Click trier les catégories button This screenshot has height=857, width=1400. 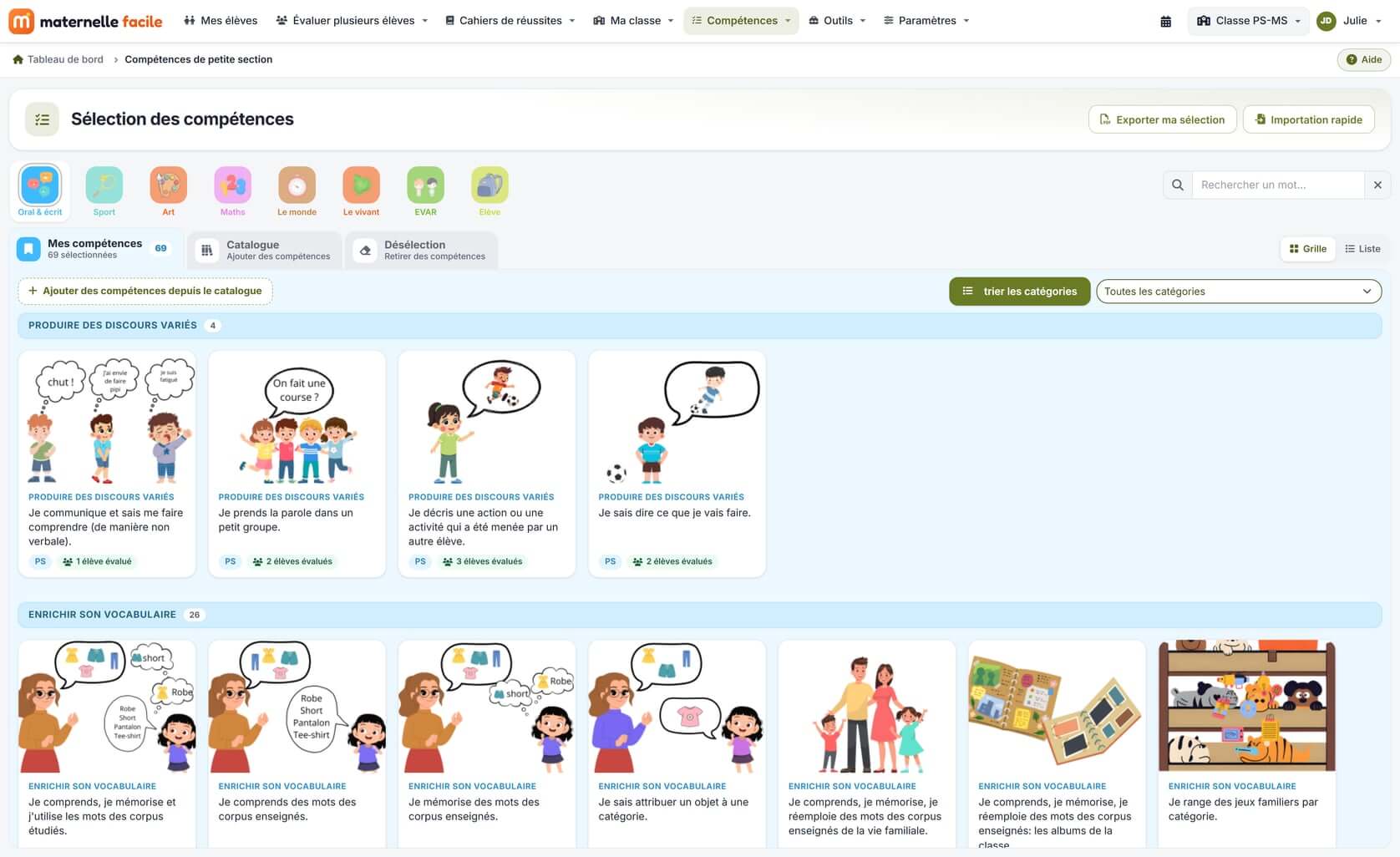point(1019,292)
